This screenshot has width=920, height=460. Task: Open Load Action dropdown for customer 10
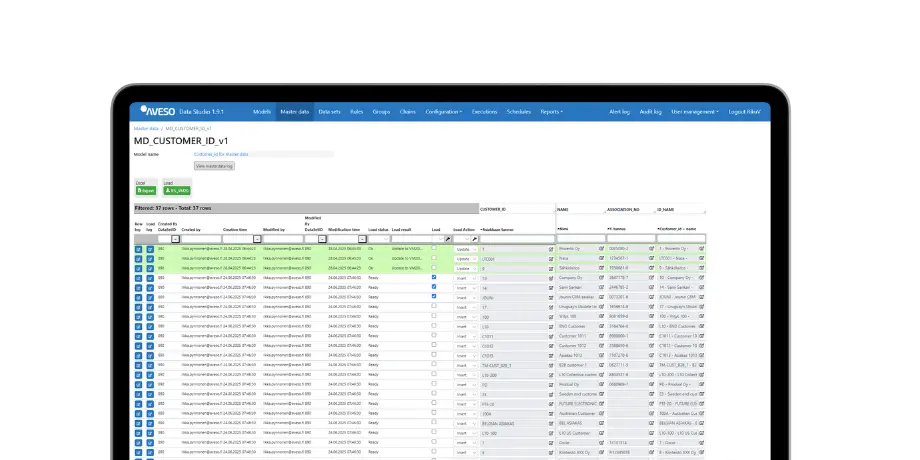point(466,278)
